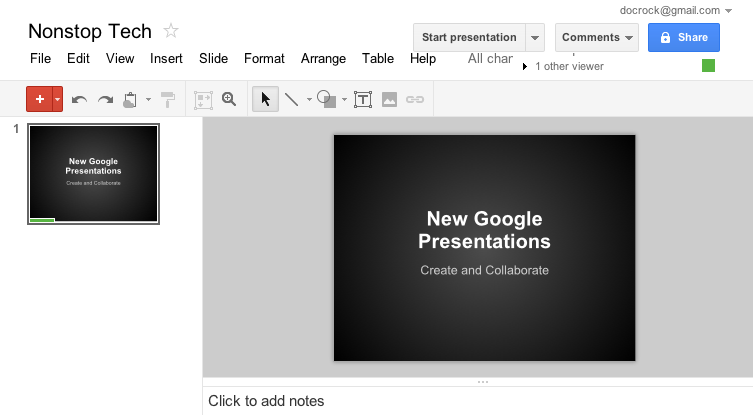Select the paint format roller tool
This screenshot has width=753, height=415.
click(x=168, y=99)
